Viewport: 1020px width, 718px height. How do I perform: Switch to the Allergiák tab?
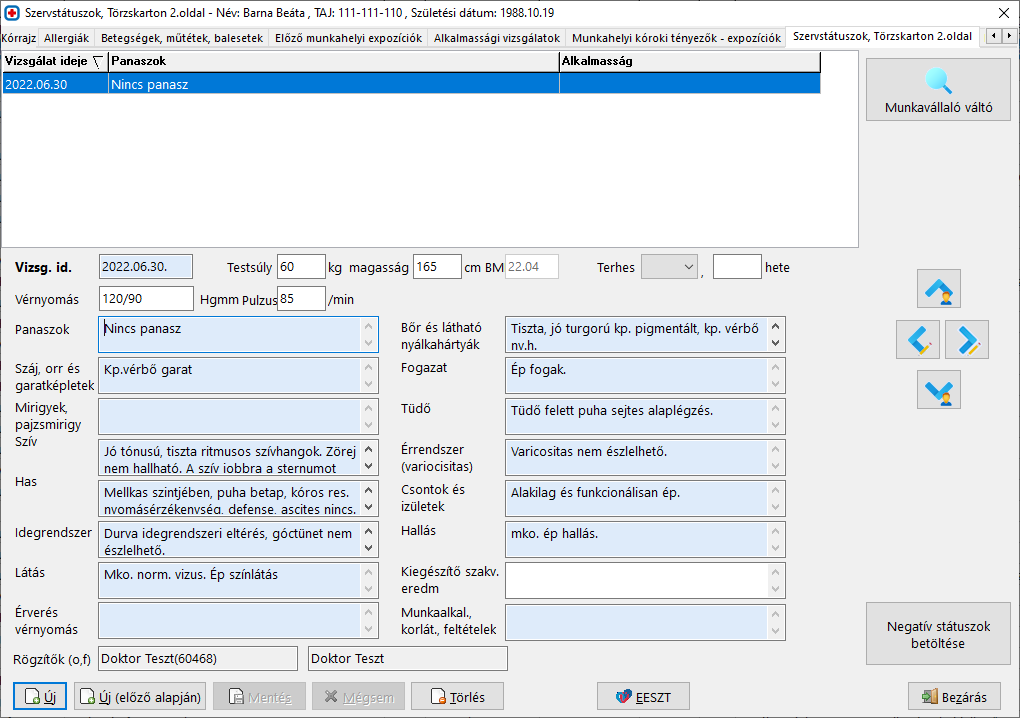click(67, 37)
